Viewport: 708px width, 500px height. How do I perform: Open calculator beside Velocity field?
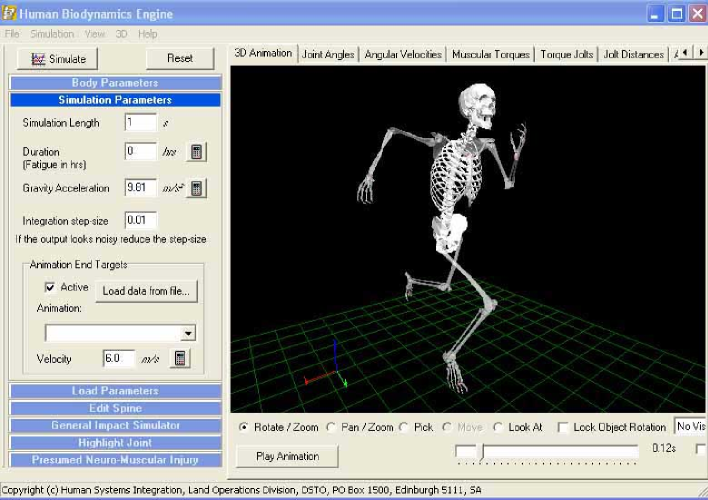click(180, 358)
